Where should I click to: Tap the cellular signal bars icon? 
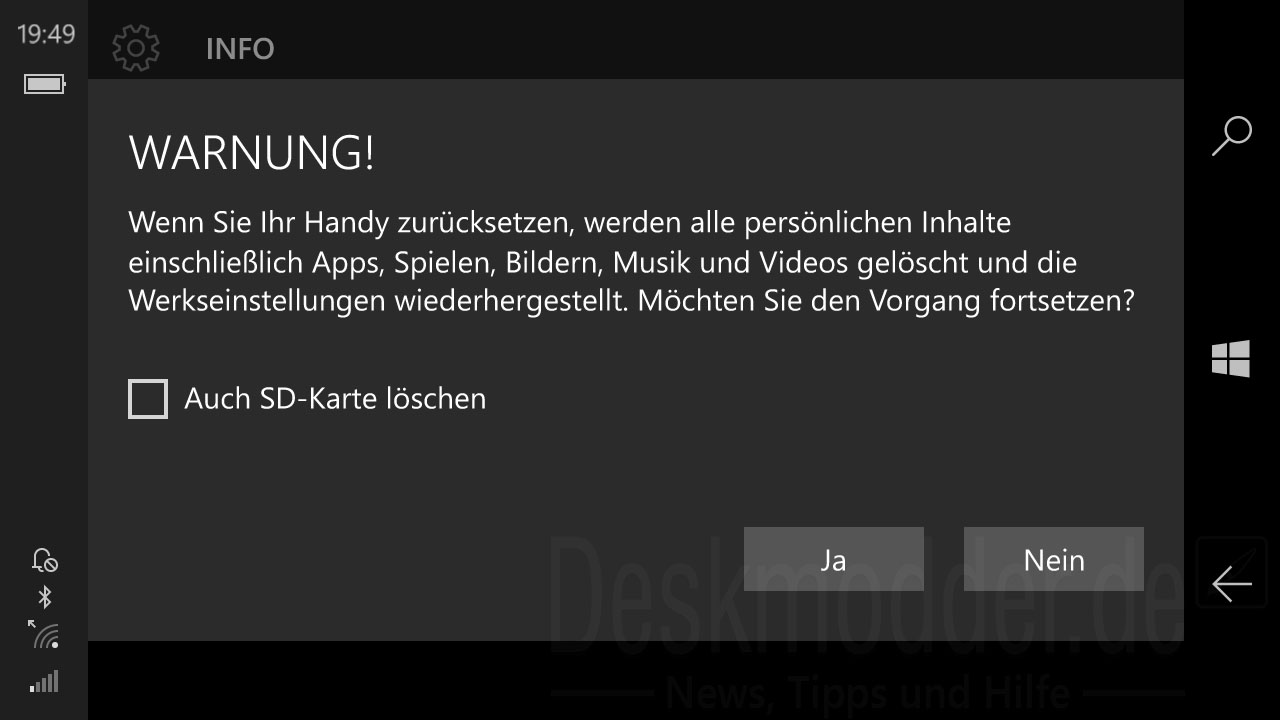click(x=45, y=682)
